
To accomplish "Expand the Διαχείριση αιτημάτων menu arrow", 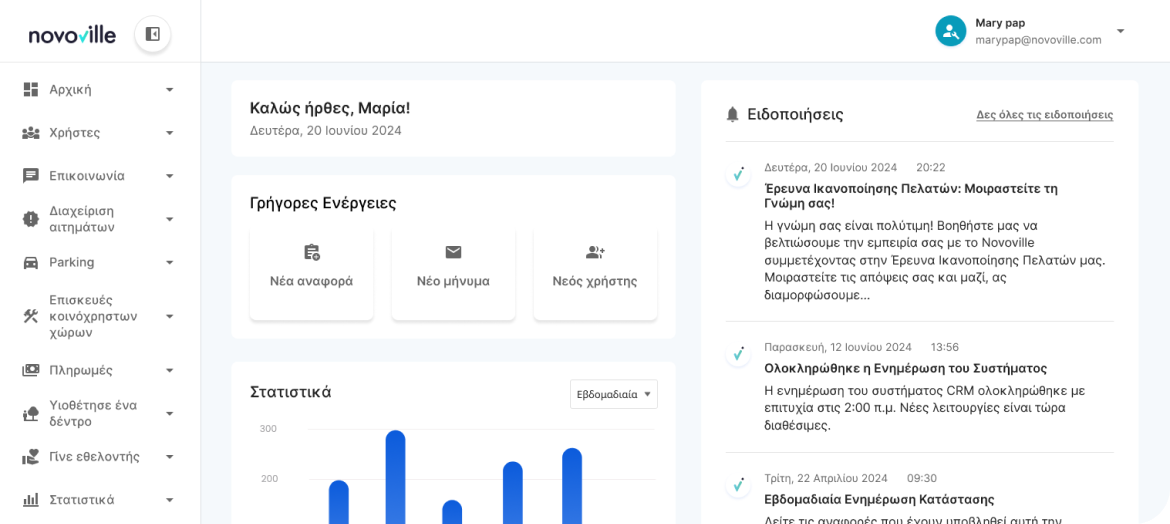I will (169, 219).
